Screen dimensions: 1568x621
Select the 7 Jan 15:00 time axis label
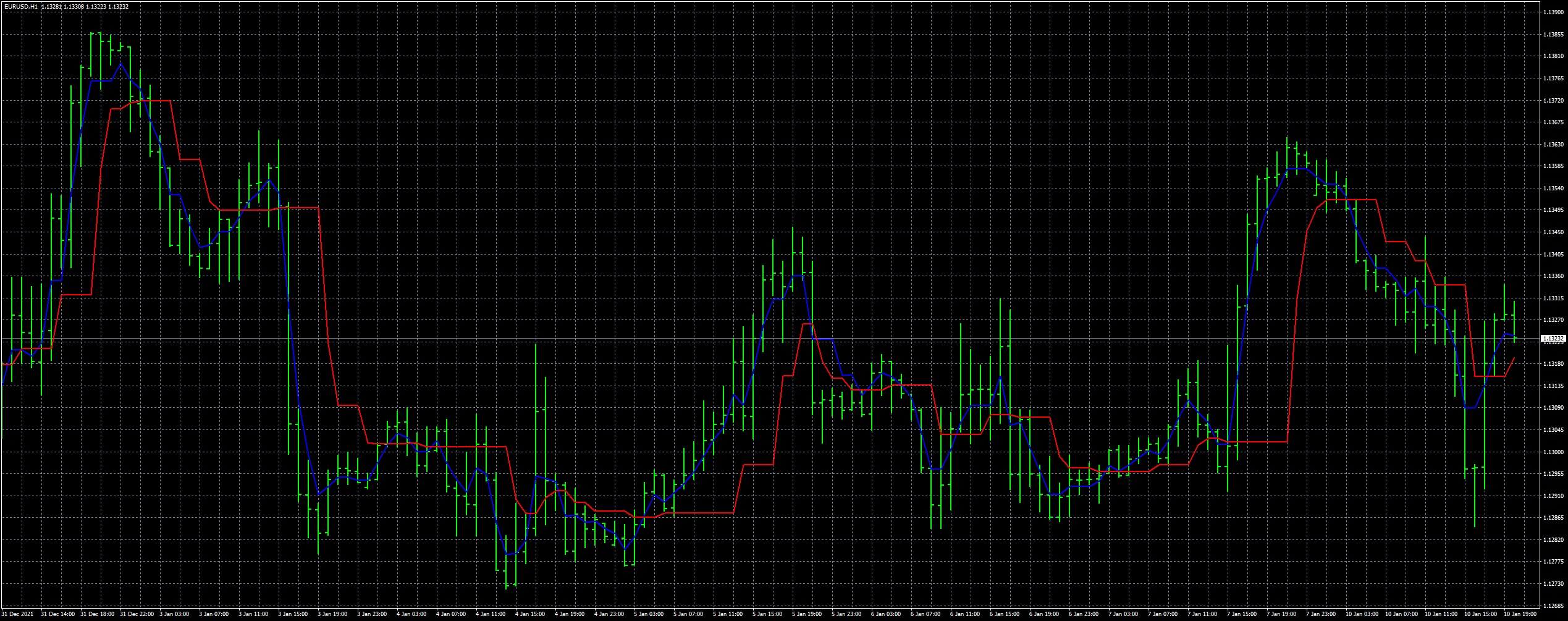pos(1242,614)
